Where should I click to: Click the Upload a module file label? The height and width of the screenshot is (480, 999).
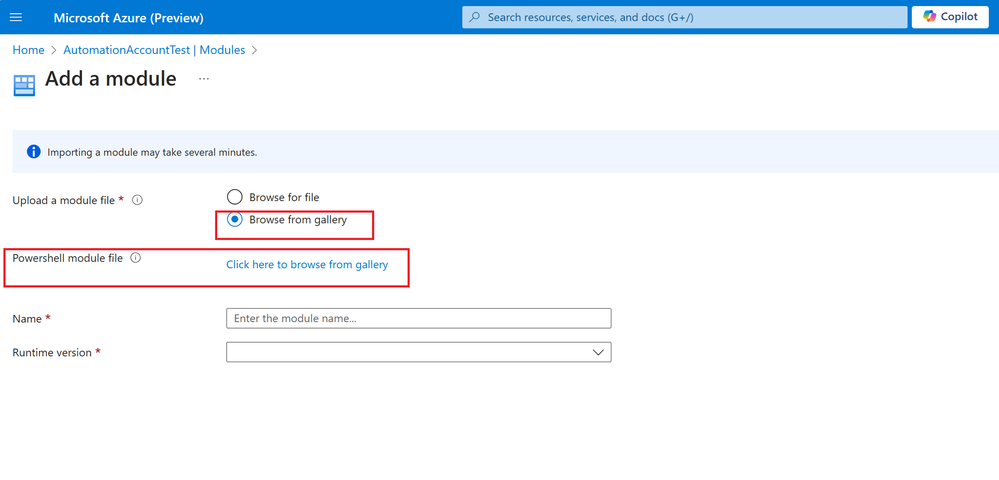coord(64,200)
